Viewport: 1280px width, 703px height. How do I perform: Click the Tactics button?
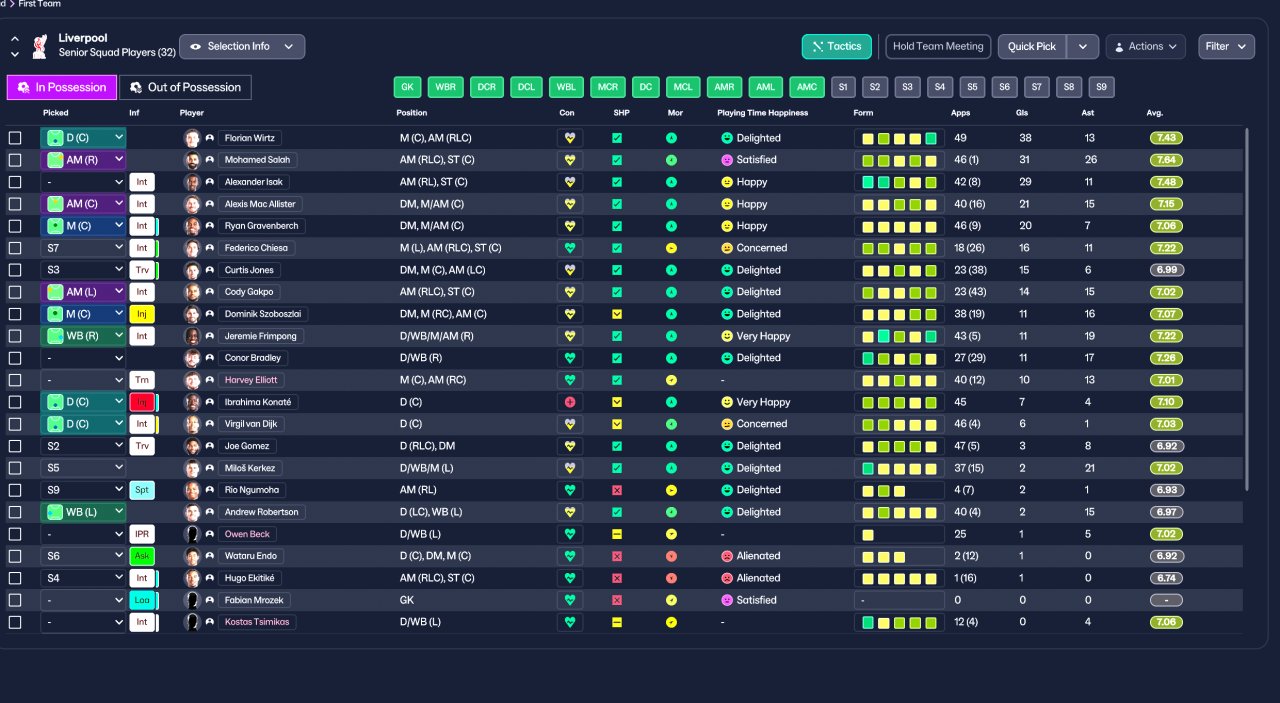837,47
